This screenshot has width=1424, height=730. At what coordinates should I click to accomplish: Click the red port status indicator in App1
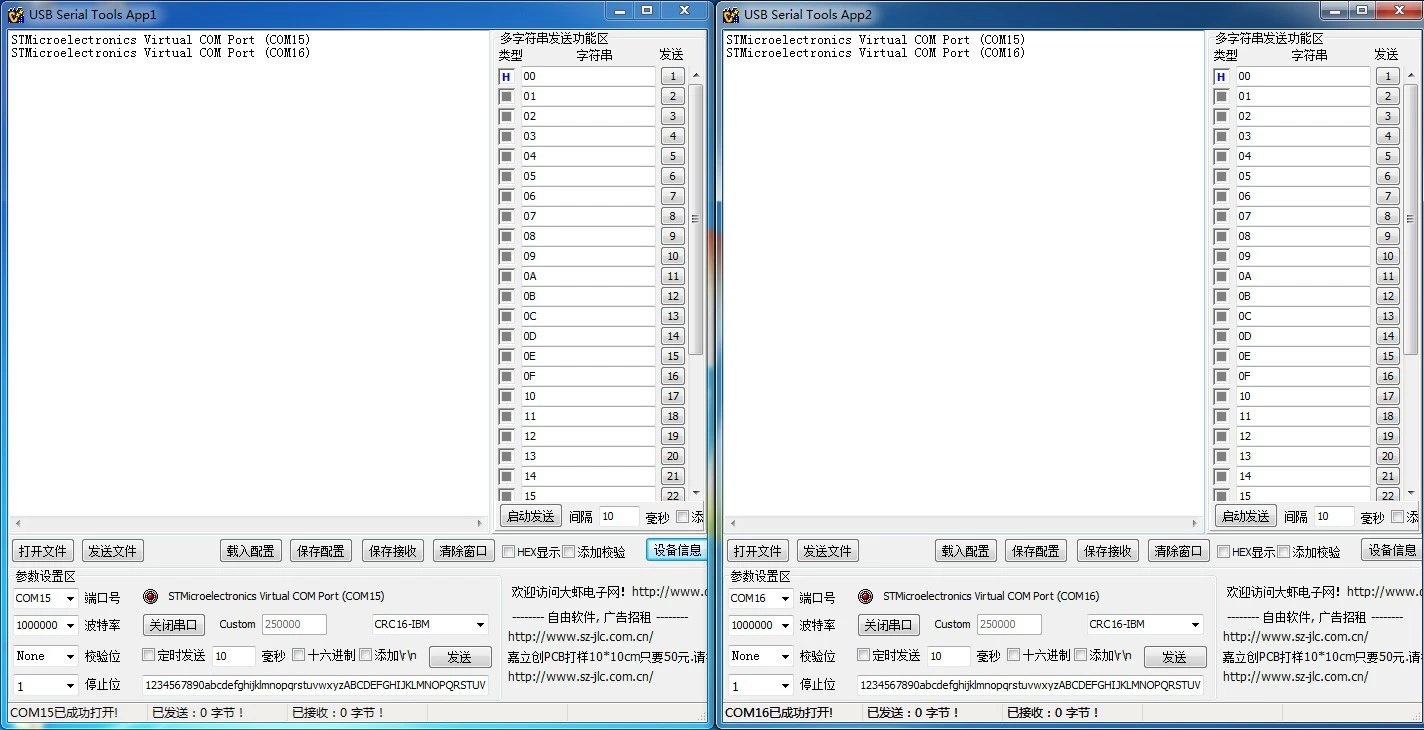point(150,596)
